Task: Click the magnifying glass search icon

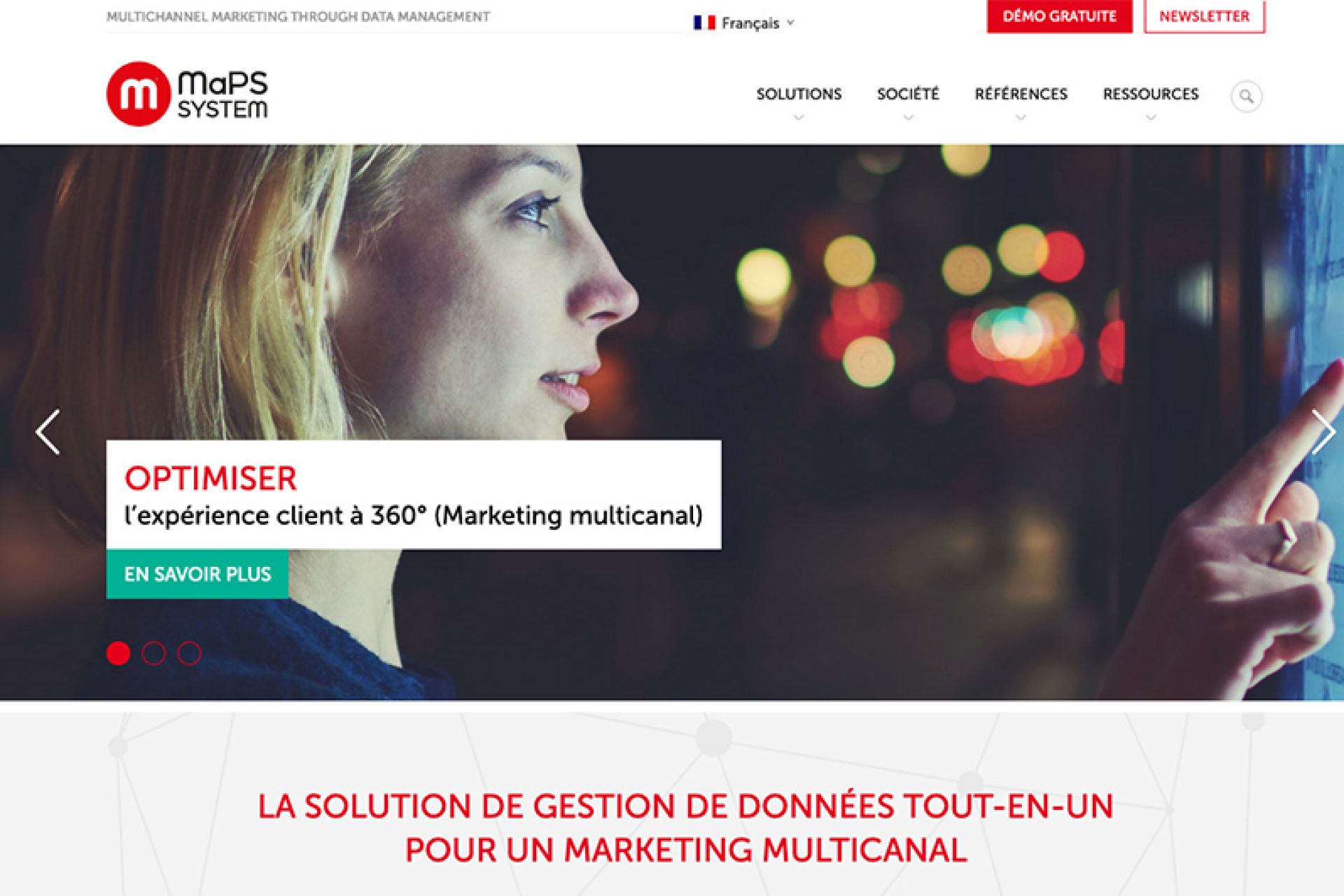Action: pos(1246,96)
